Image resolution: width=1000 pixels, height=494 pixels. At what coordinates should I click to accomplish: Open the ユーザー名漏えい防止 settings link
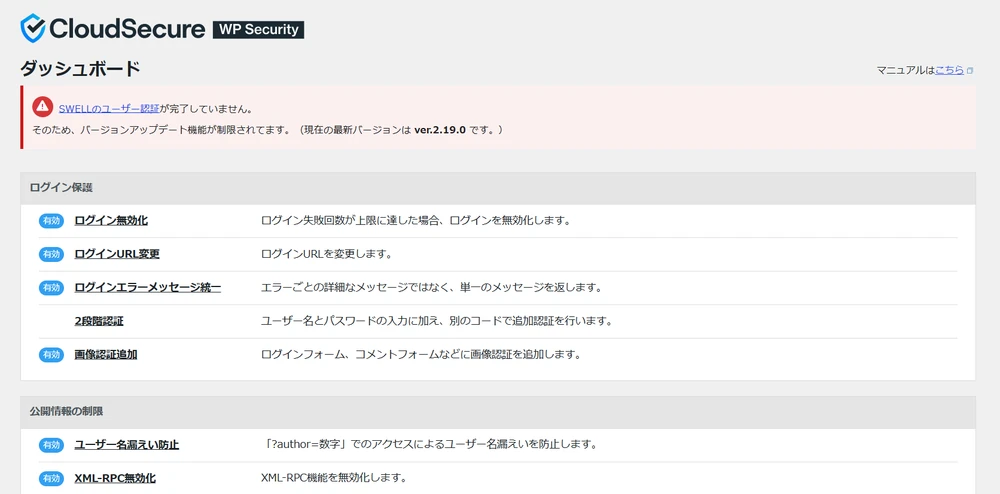pos(127,444)
